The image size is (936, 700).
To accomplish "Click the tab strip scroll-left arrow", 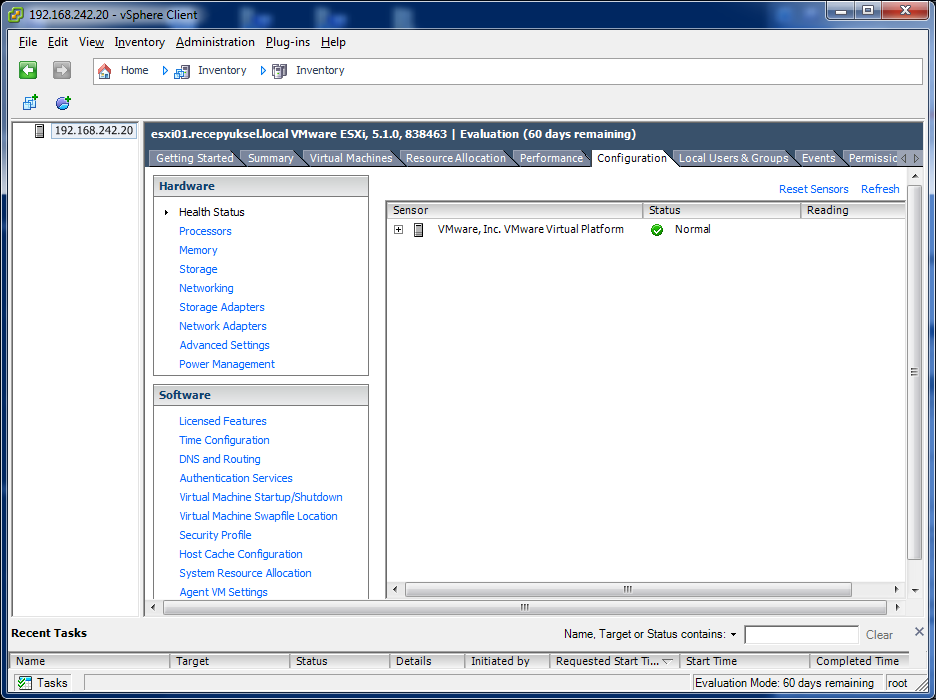I will 903,158.
